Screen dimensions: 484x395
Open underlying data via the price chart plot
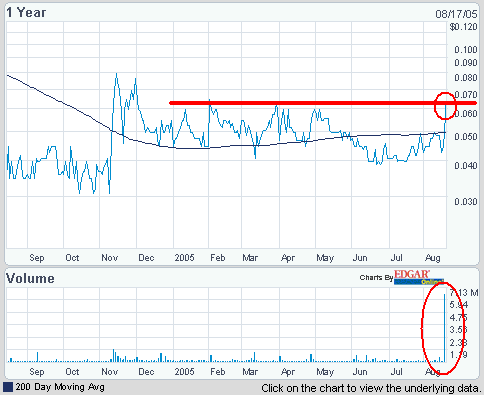[x=226, y=135]
